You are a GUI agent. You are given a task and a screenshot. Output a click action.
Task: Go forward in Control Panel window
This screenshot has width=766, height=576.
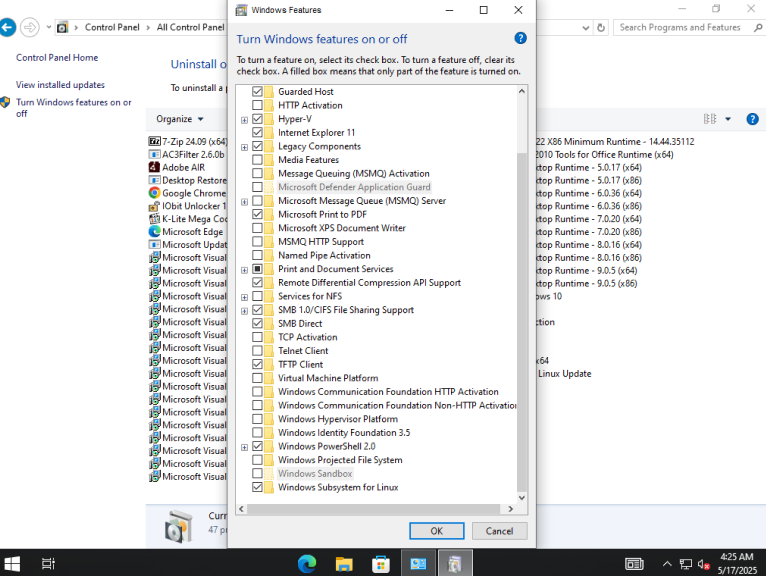pyautogui.click(x=30, y=27)
